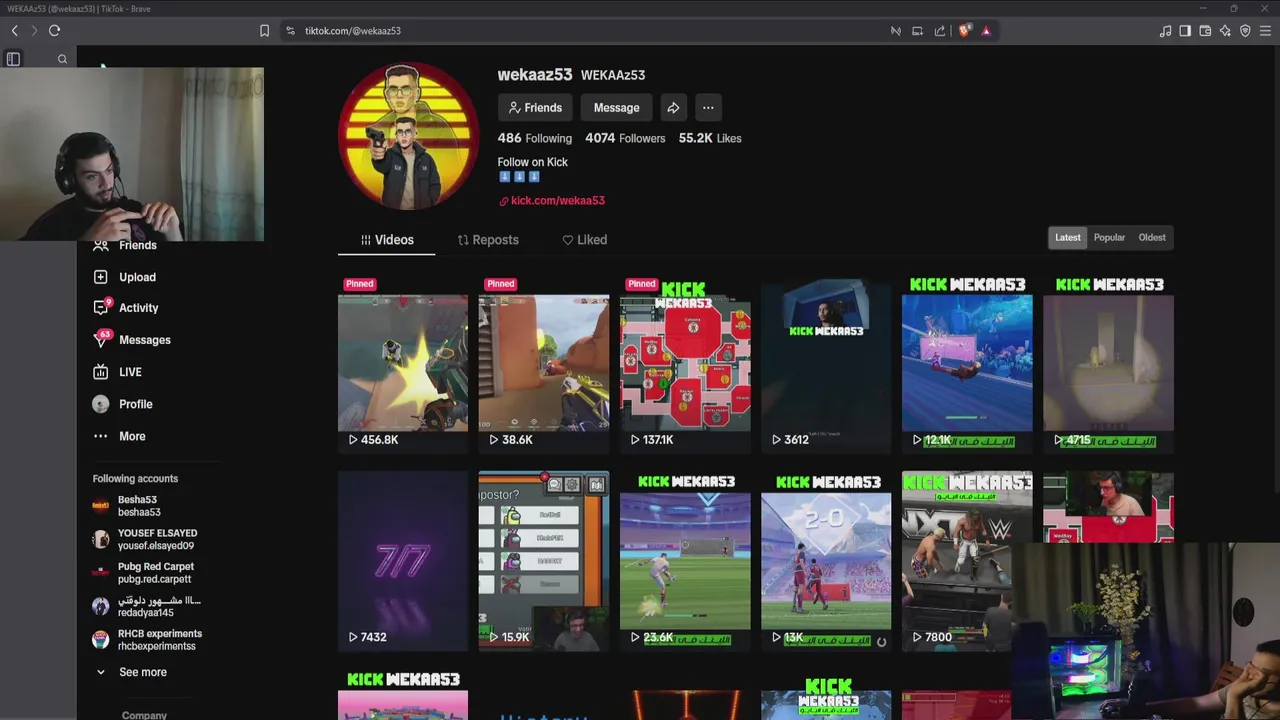
Task: Open Activity in the sidebar
Action: [138, 308]
